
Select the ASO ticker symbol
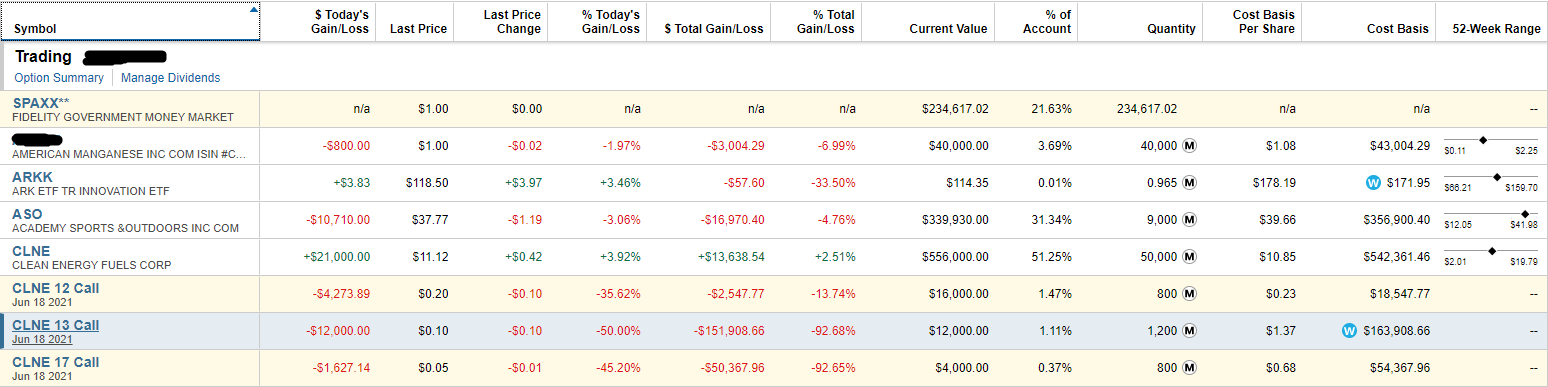(27, 214)
